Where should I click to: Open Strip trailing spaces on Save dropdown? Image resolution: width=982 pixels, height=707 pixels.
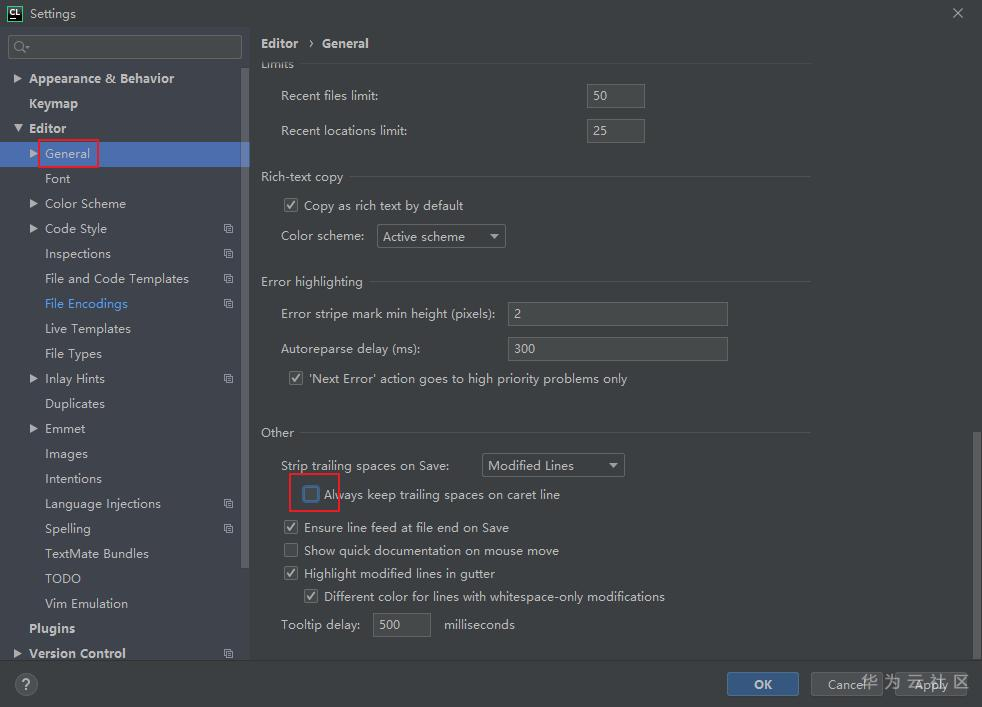pyautogui.click(x=553, y=466)
